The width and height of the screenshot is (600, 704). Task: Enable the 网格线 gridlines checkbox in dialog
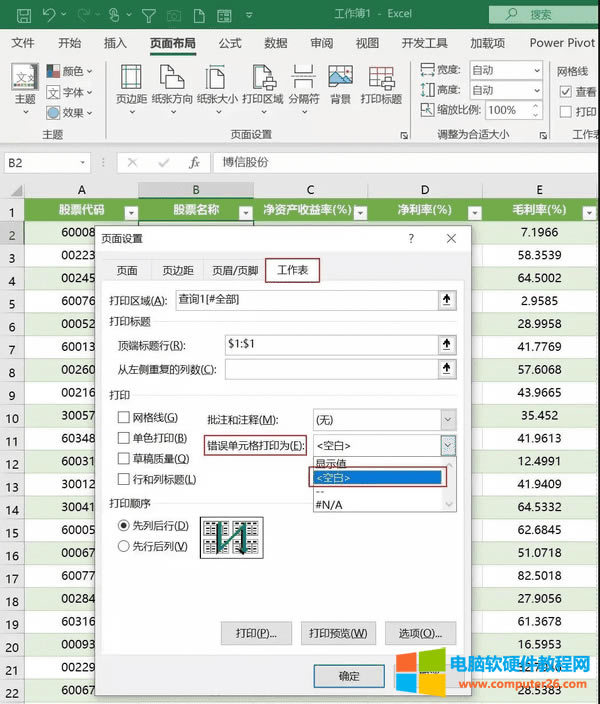124,418
